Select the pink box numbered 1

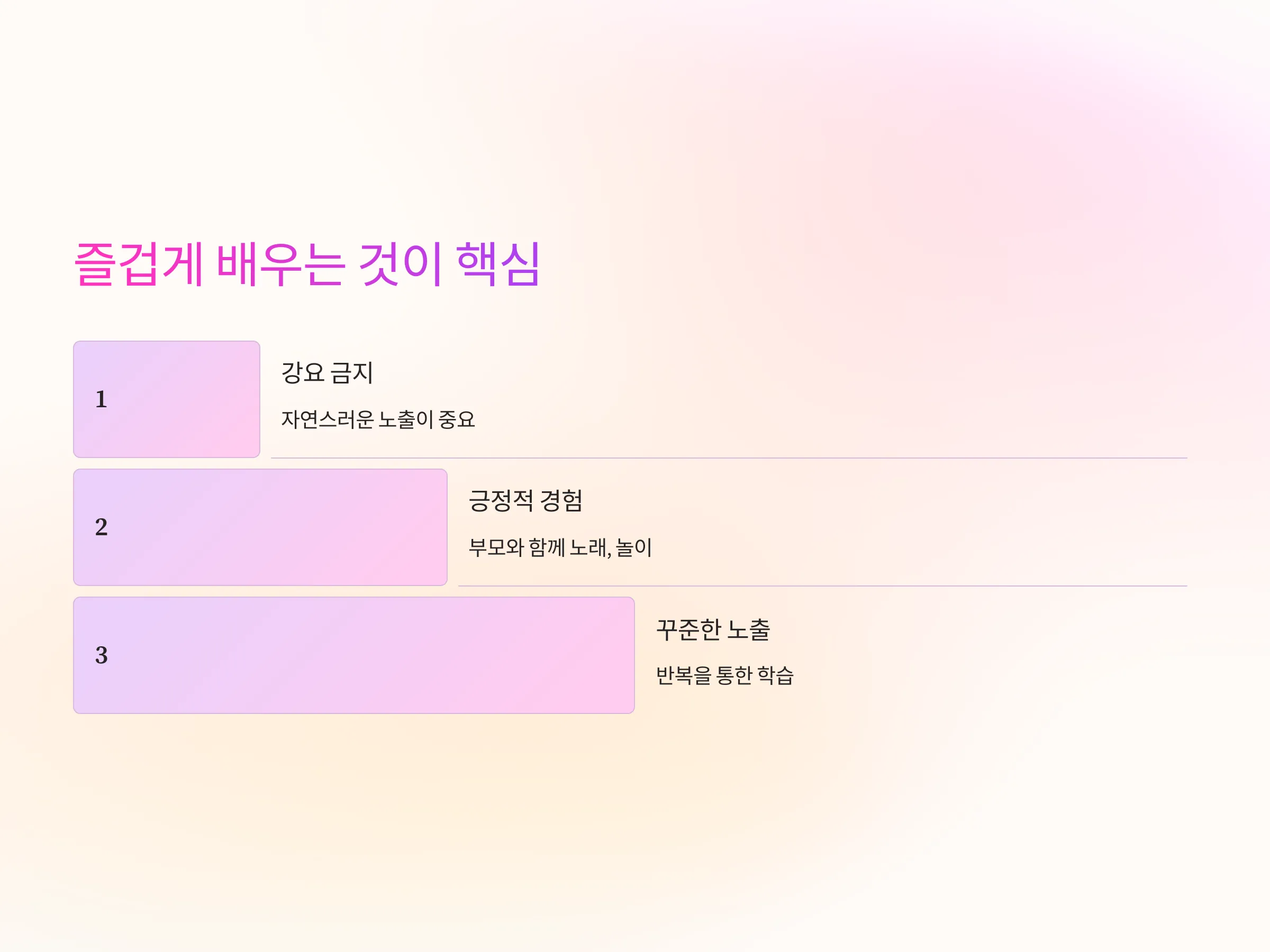pyautogui.click(x=167, y=399)
